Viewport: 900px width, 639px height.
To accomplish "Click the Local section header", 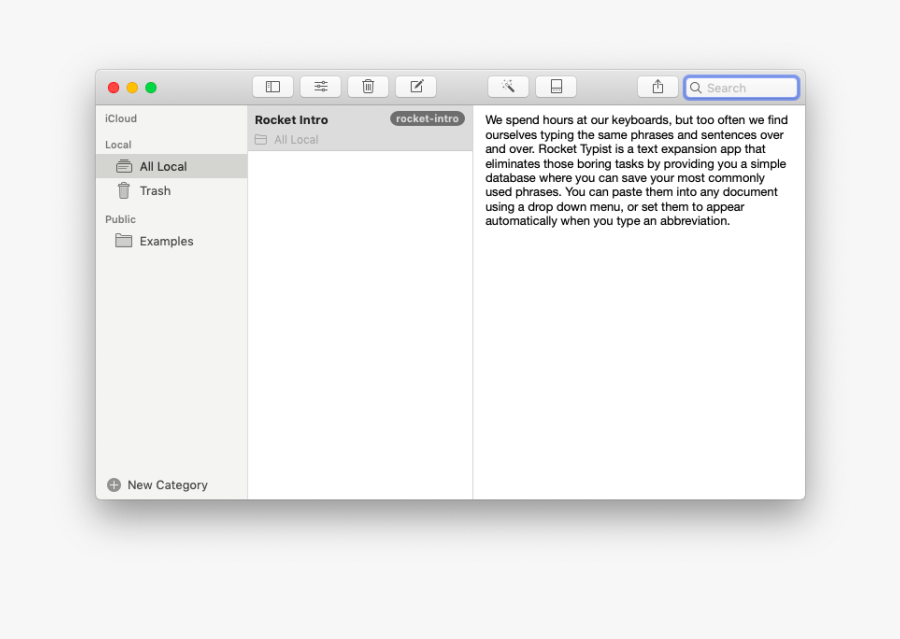I will pyautogui.click(x=116, y=144).
